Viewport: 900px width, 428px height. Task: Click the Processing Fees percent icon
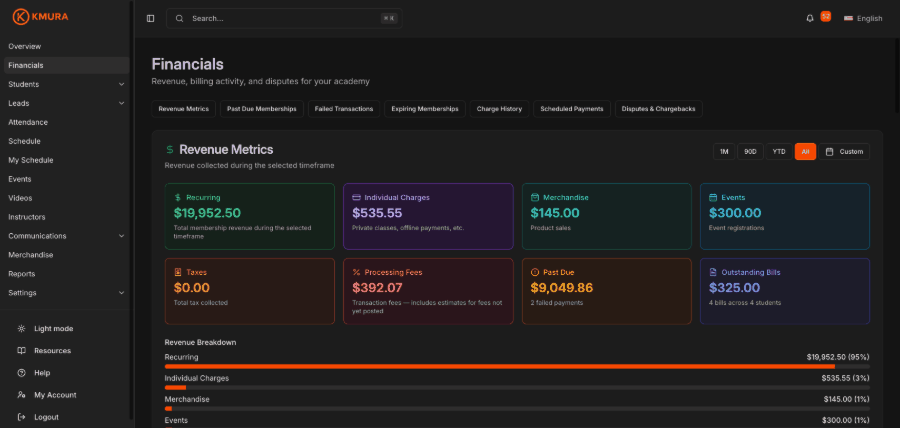pos(356,272)
